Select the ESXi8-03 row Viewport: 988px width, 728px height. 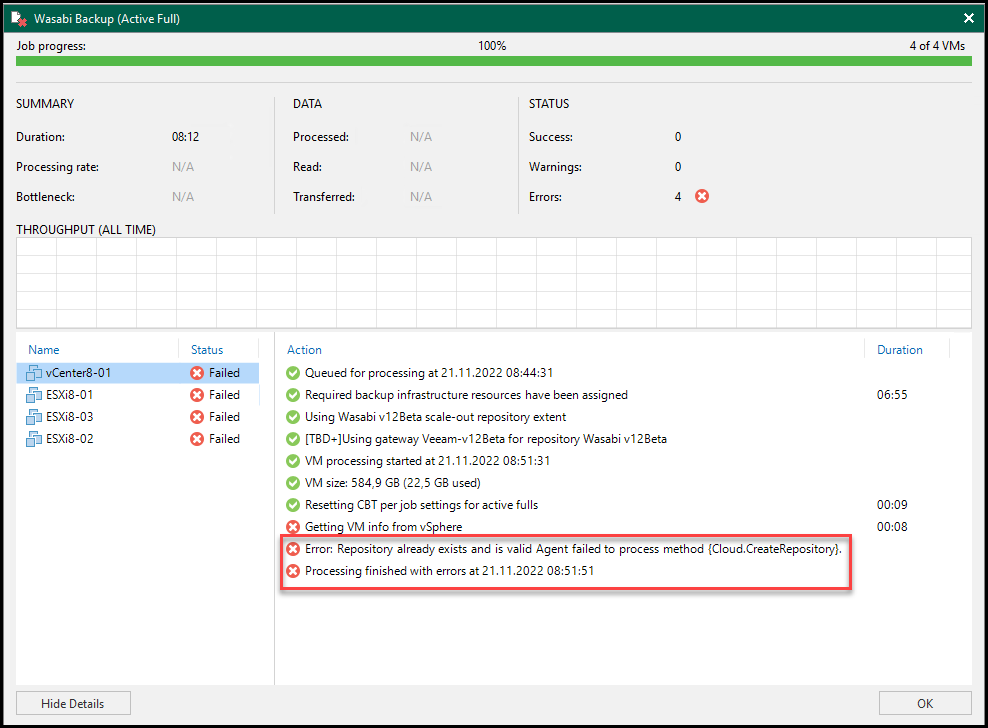tap(137, 417)
